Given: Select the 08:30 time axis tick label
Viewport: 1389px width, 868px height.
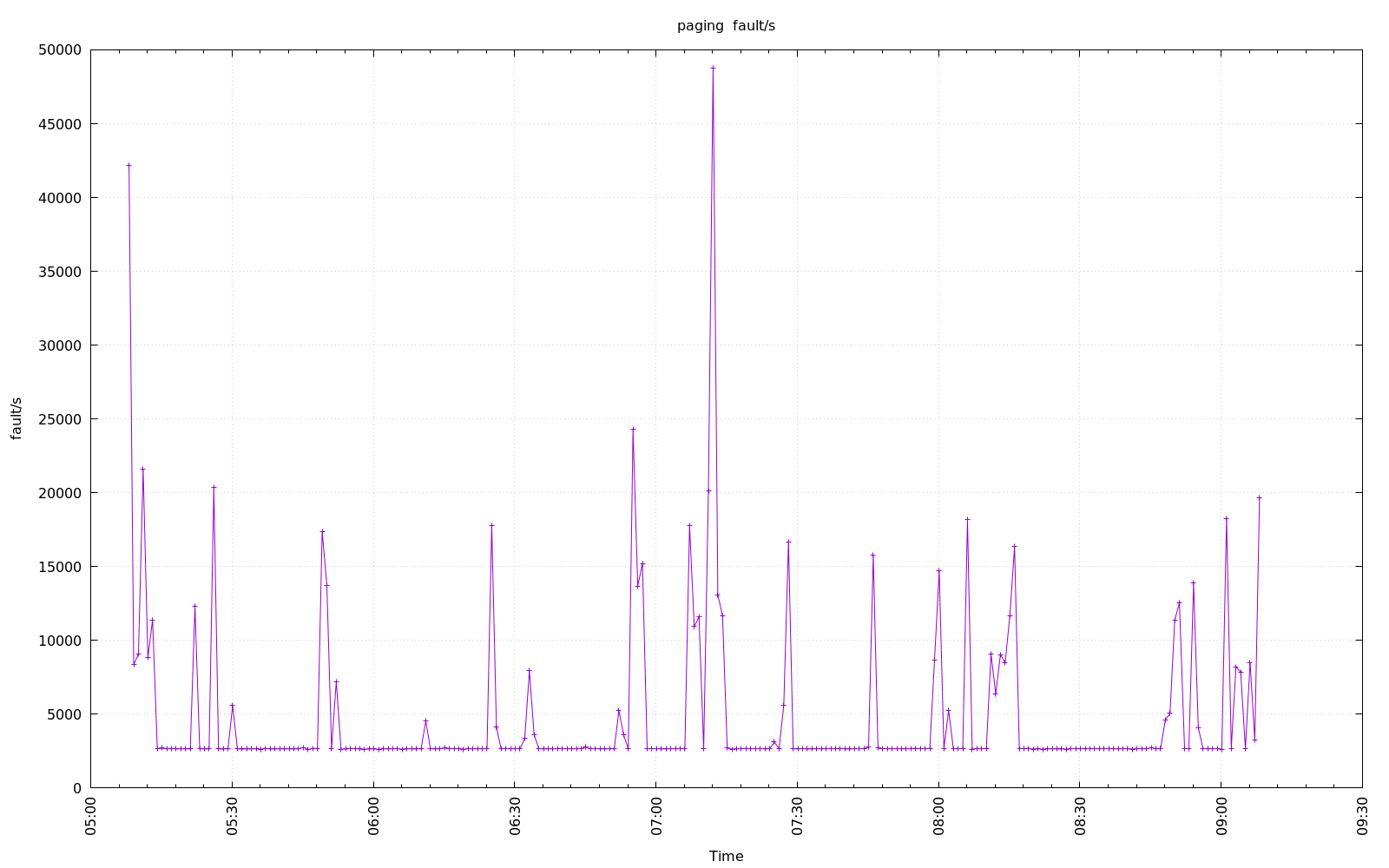Looking at the screenshot, I should coord(1080,816).
